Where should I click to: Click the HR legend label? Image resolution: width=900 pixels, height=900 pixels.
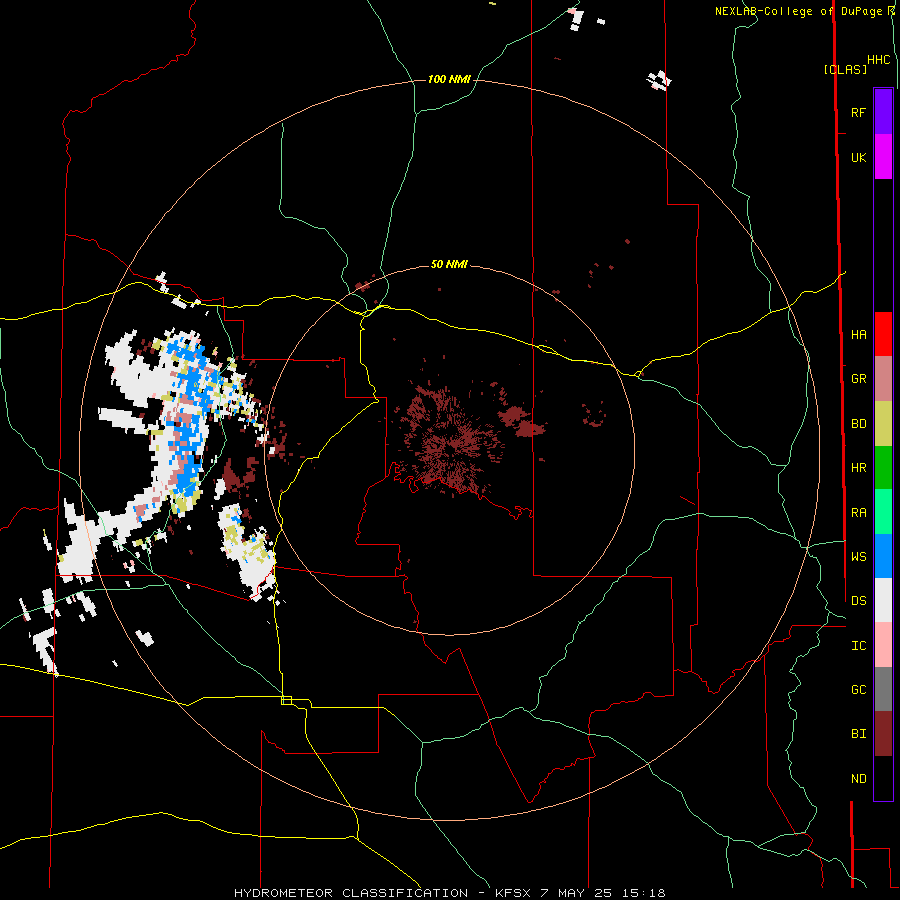[858, 468]
